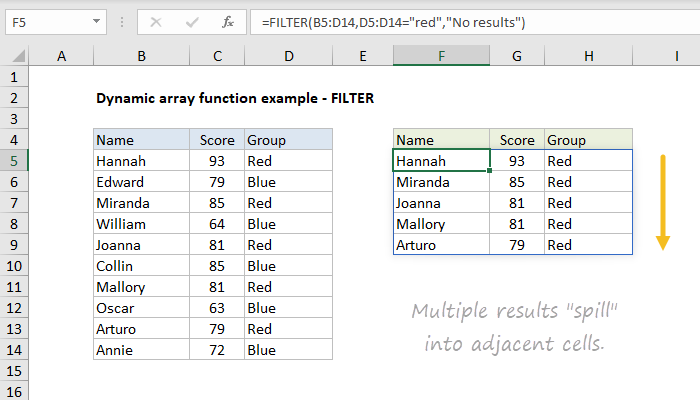Select column F header
This screenshot has width=700, height=400.
click(441, 58)
